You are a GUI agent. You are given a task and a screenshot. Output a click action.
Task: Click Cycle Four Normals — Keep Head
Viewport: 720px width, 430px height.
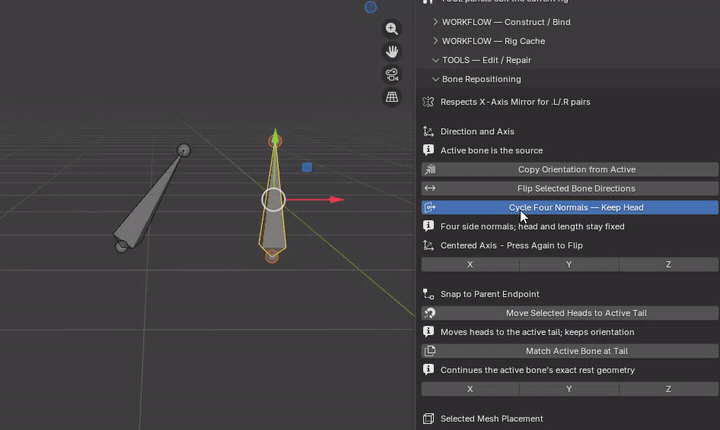point(570,207)
